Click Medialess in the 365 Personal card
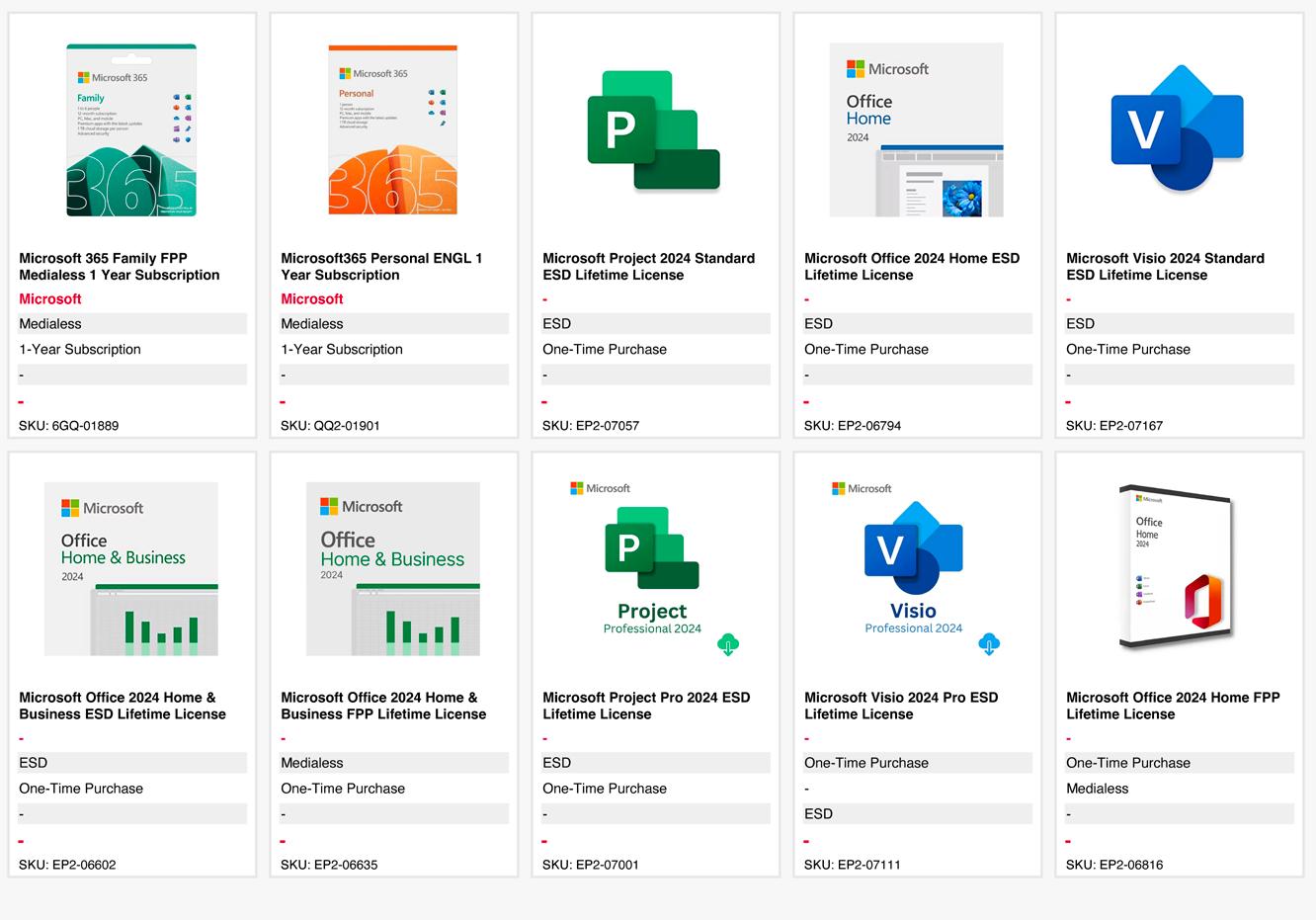This screenshot has height=920, width=1316. click(312, 324)
